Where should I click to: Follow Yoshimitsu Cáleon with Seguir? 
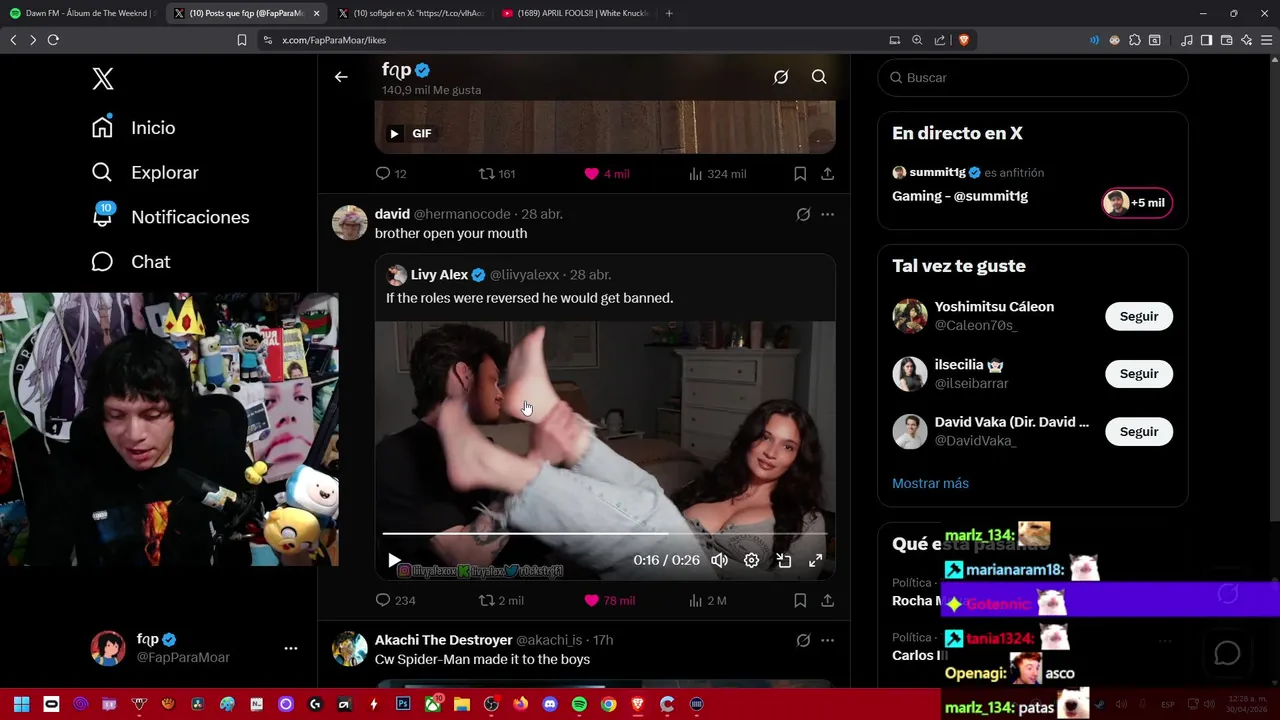click(1139, 316)
